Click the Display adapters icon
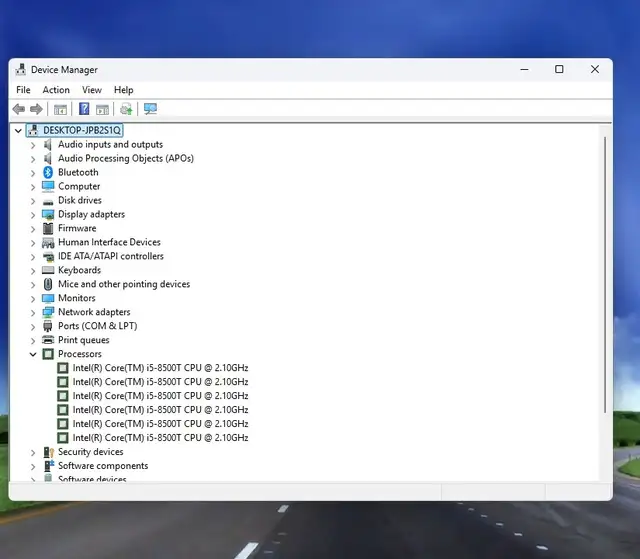Viewport: 640px width, 559px height. tap(48, 215)
